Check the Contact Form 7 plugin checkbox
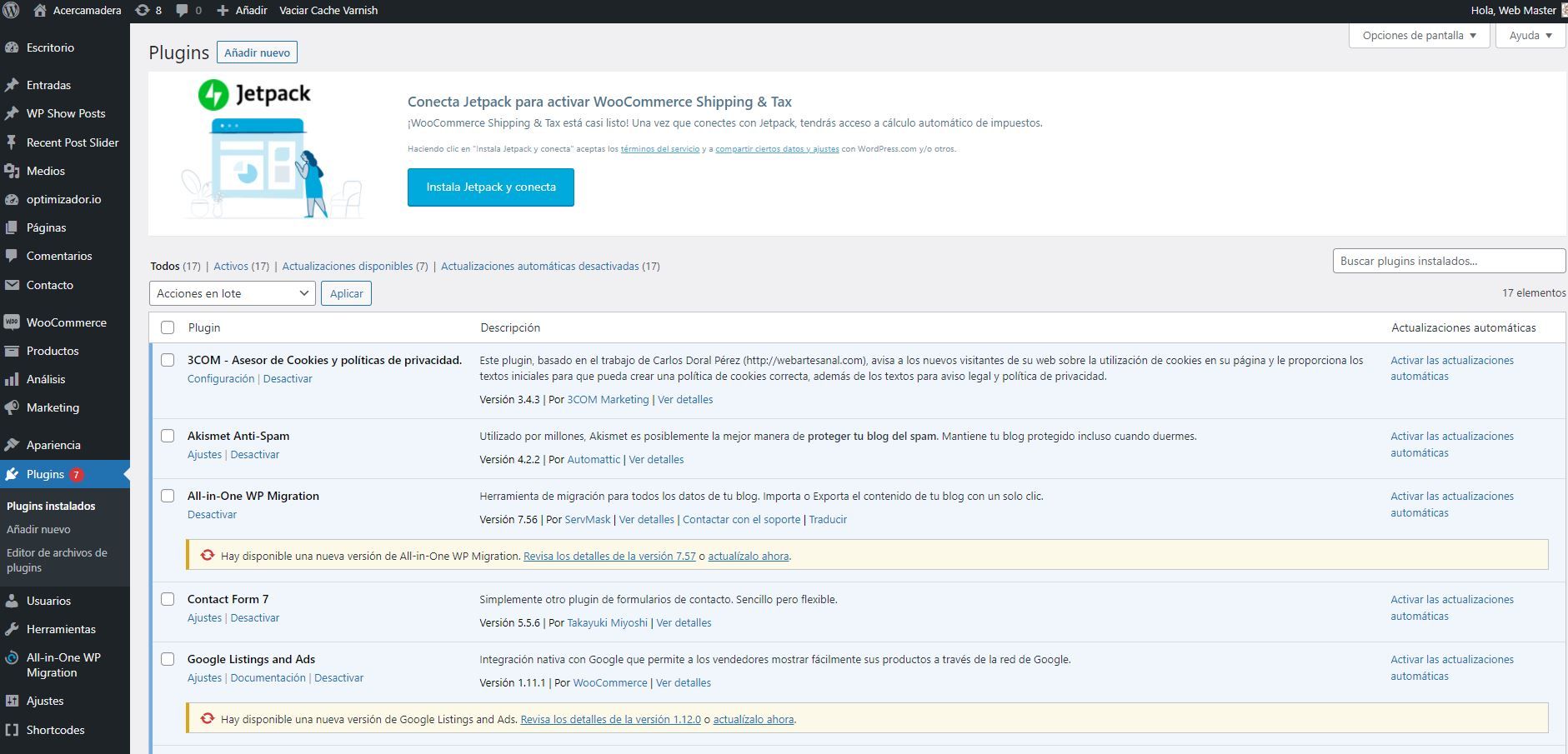 168,599
